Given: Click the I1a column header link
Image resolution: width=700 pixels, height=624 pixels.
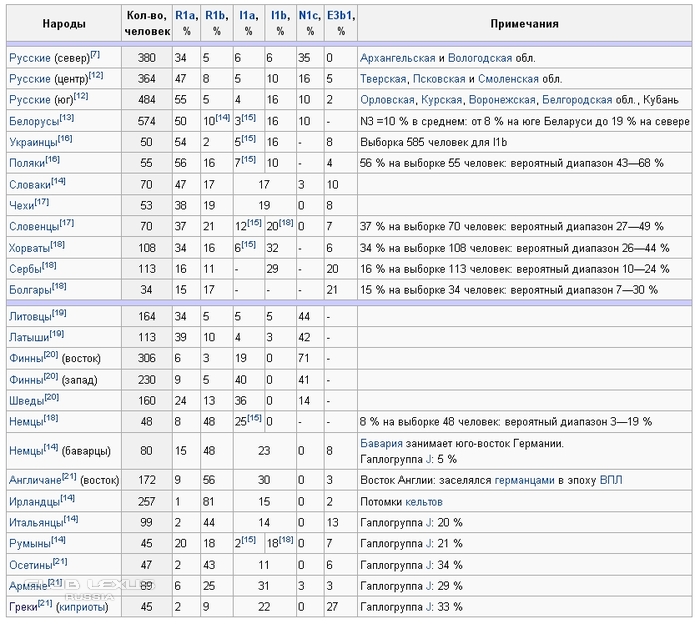Looking at the screenshot, I should (x=246, y=16).
